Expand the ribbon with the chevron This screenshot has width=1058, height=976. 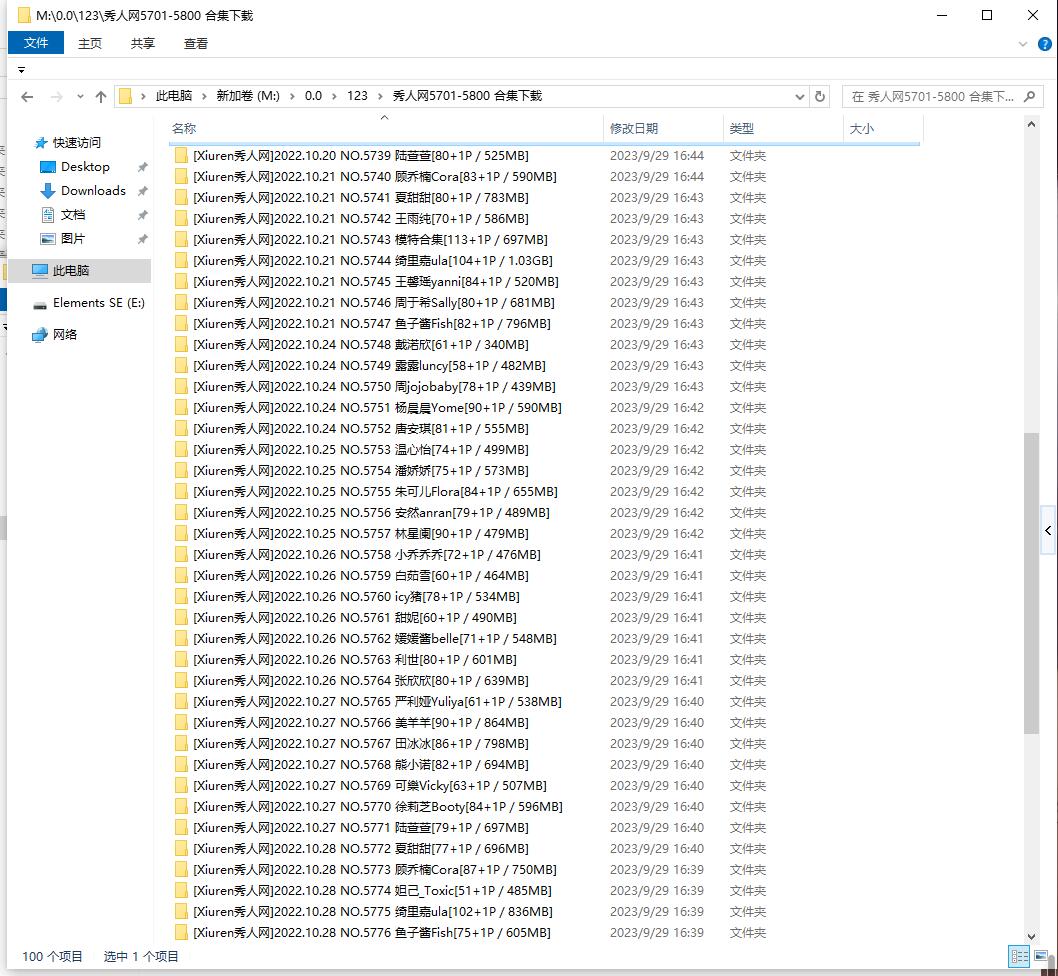pos(1023,44)
